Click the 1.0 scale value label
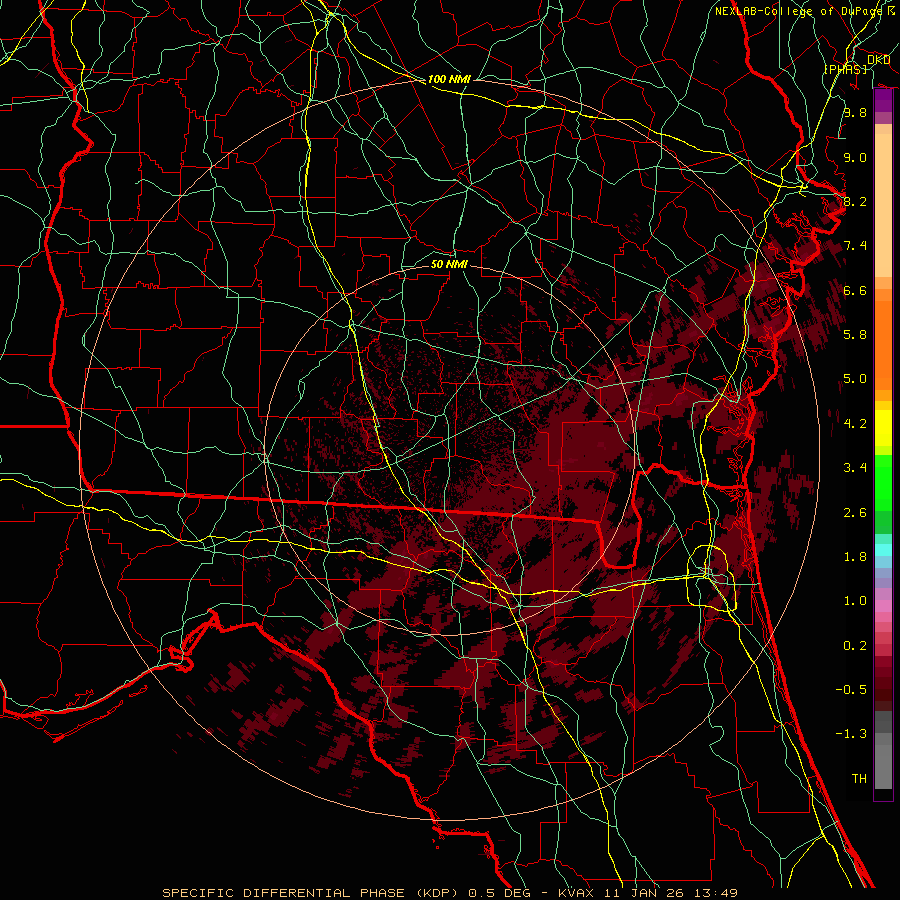Image resolution: width=900 pixels, height=900 pixels. pos(854,601)
